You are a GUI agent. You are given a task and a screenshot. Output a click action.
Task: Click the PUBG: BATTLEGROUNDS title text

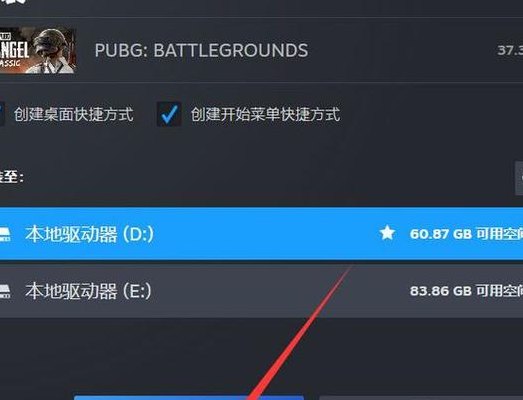[201, 51]
